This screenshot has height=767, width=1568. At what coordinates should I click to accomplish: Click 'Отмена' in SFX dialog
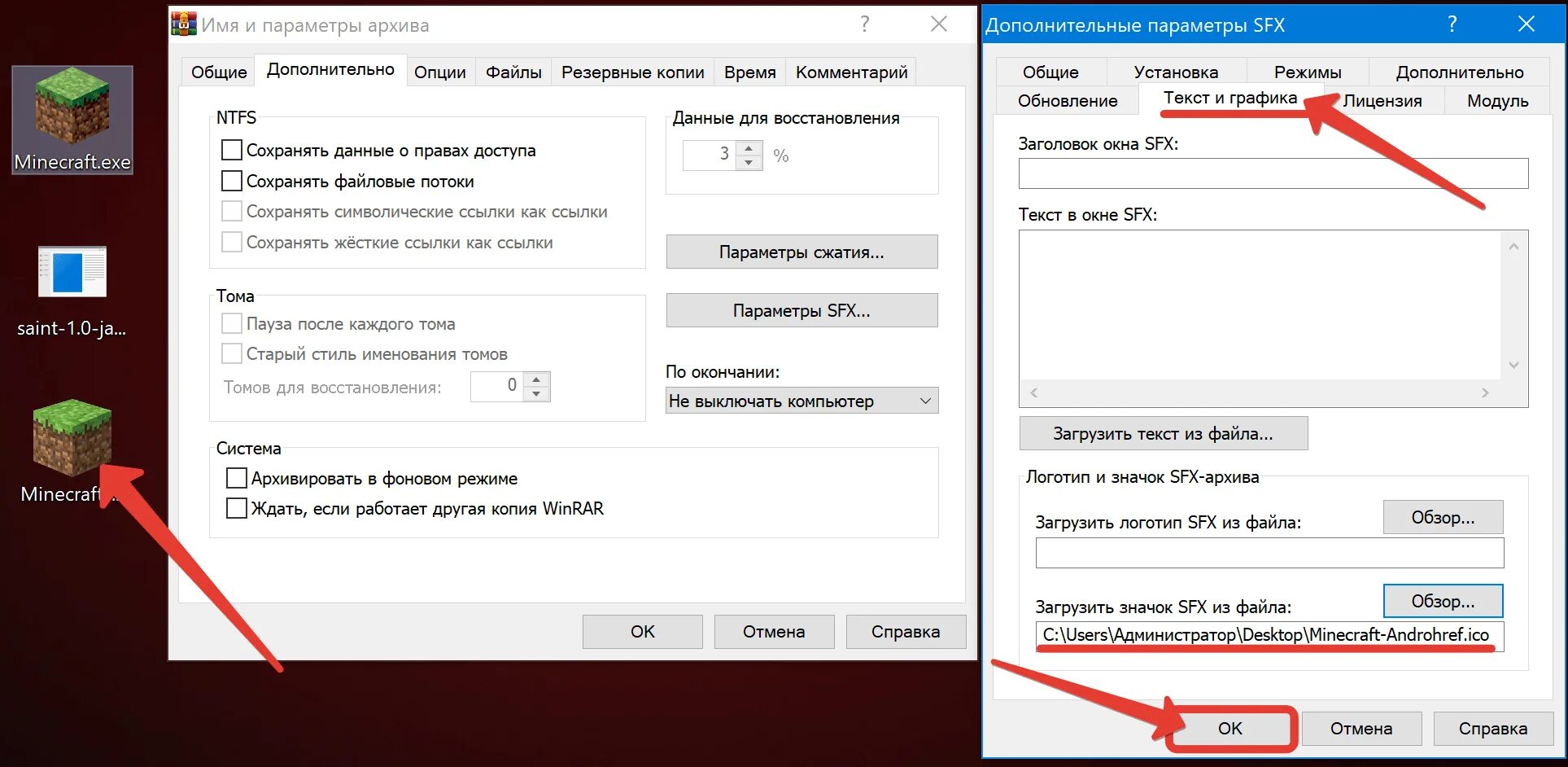point(1361,728)
